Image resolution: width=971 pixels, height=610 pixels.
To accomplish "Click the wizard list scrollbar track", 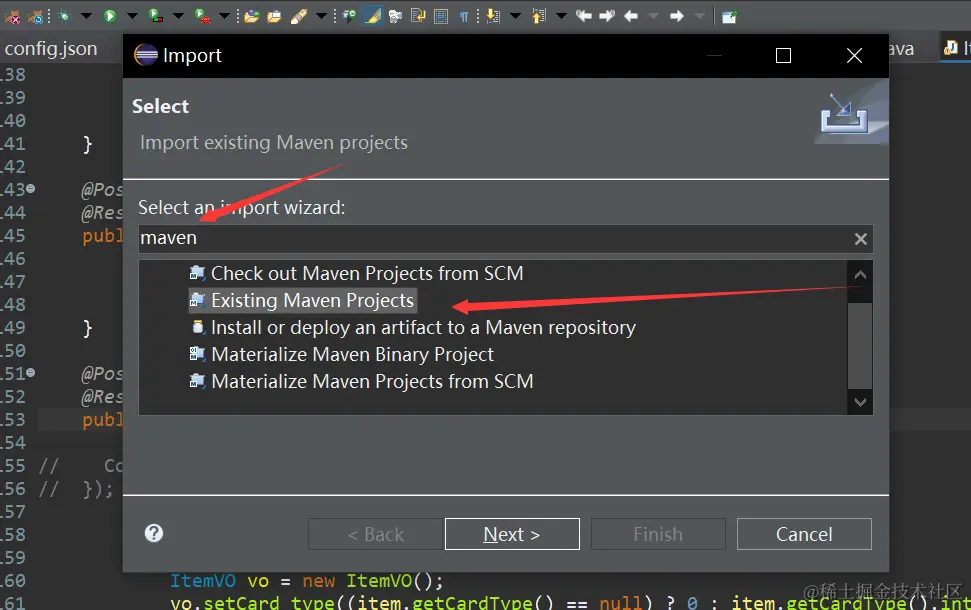I will [860, 346].
